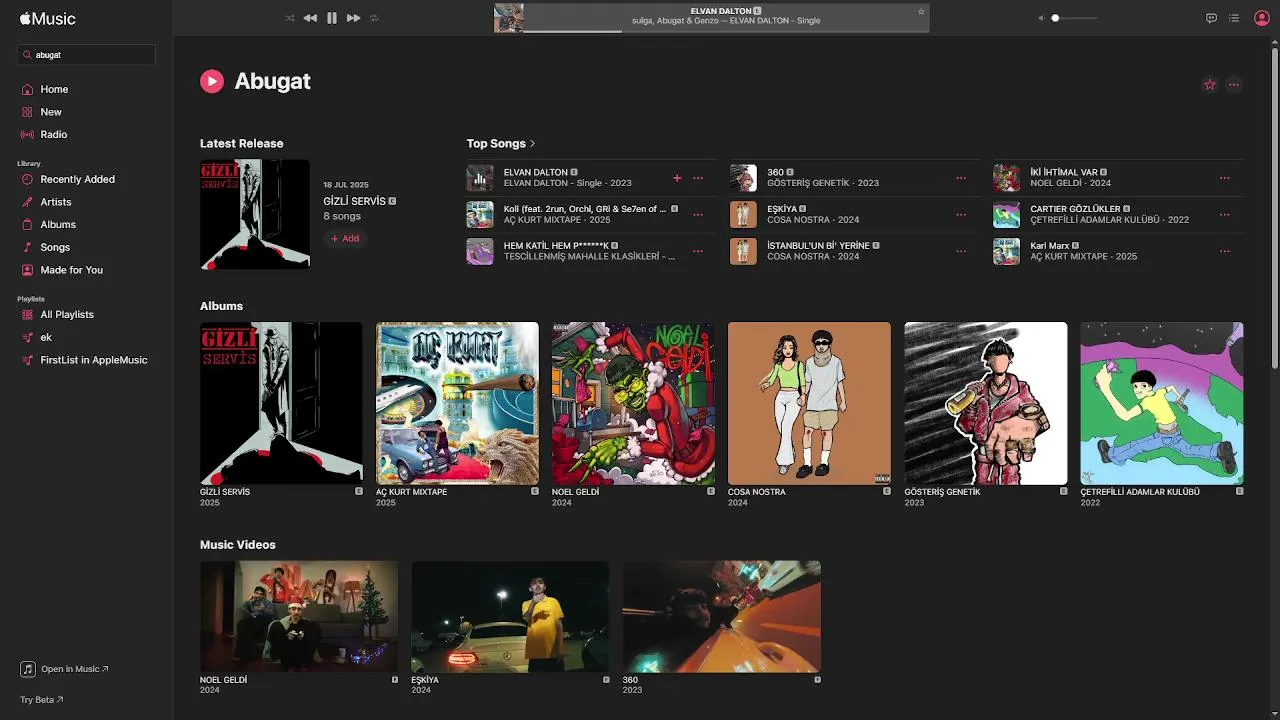Viewport: 1280px width, 720px height.
Task: Open GİZLİ SERVİS cover in Albums row
Action: [x=281, y=403]
